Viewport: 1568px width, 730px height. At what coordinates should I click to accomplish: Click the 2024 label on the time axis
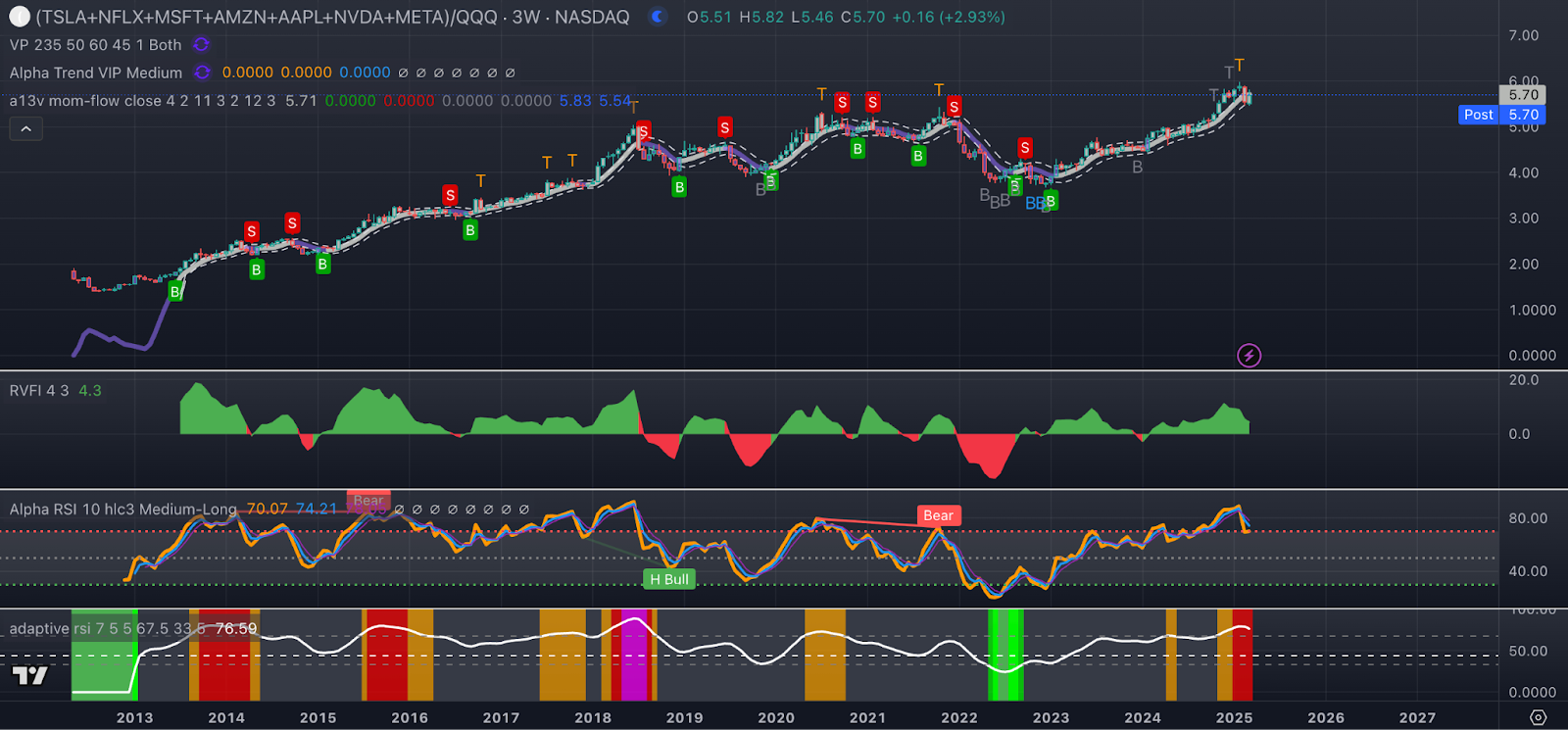click(1143, 717)
